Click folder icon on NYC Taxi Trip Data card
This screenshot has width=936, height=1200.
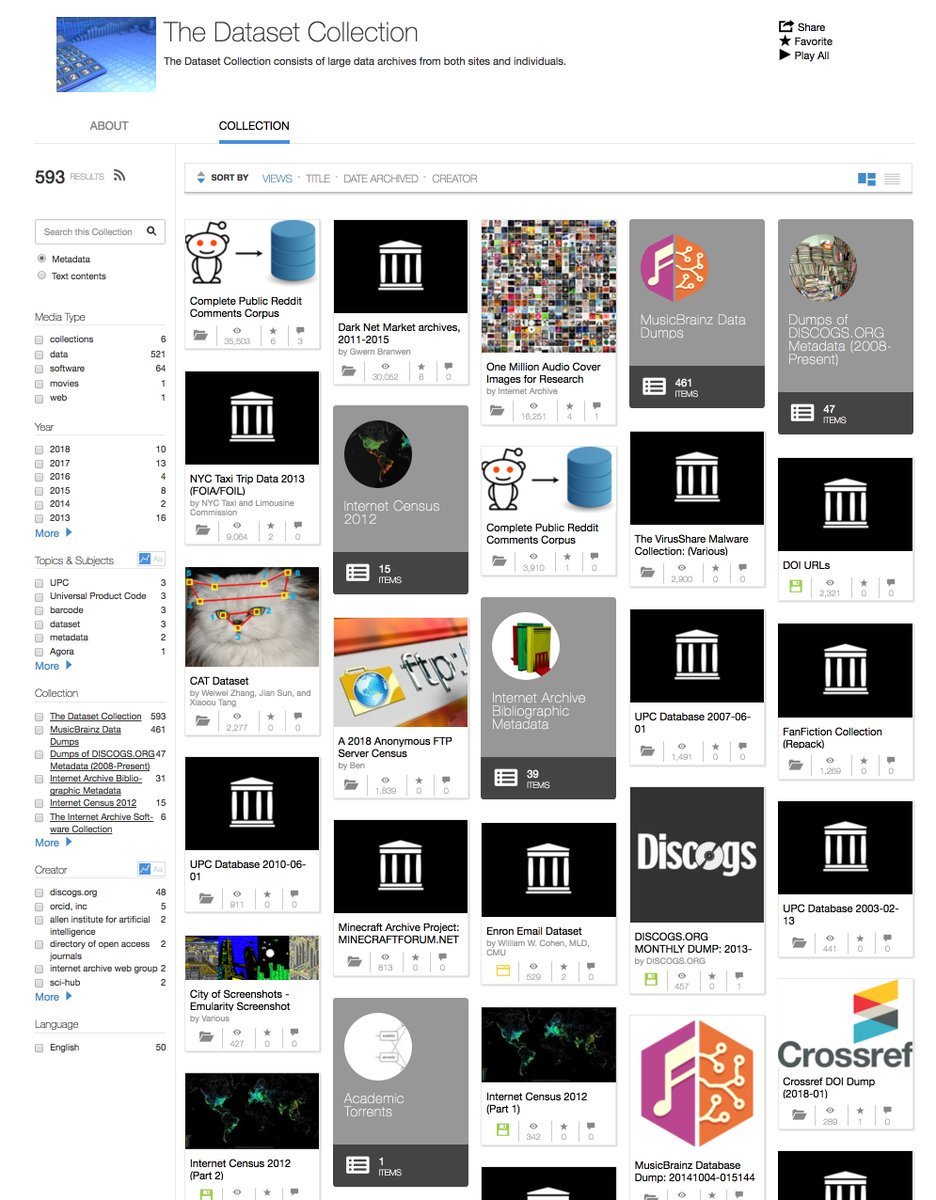pos(203,530)
